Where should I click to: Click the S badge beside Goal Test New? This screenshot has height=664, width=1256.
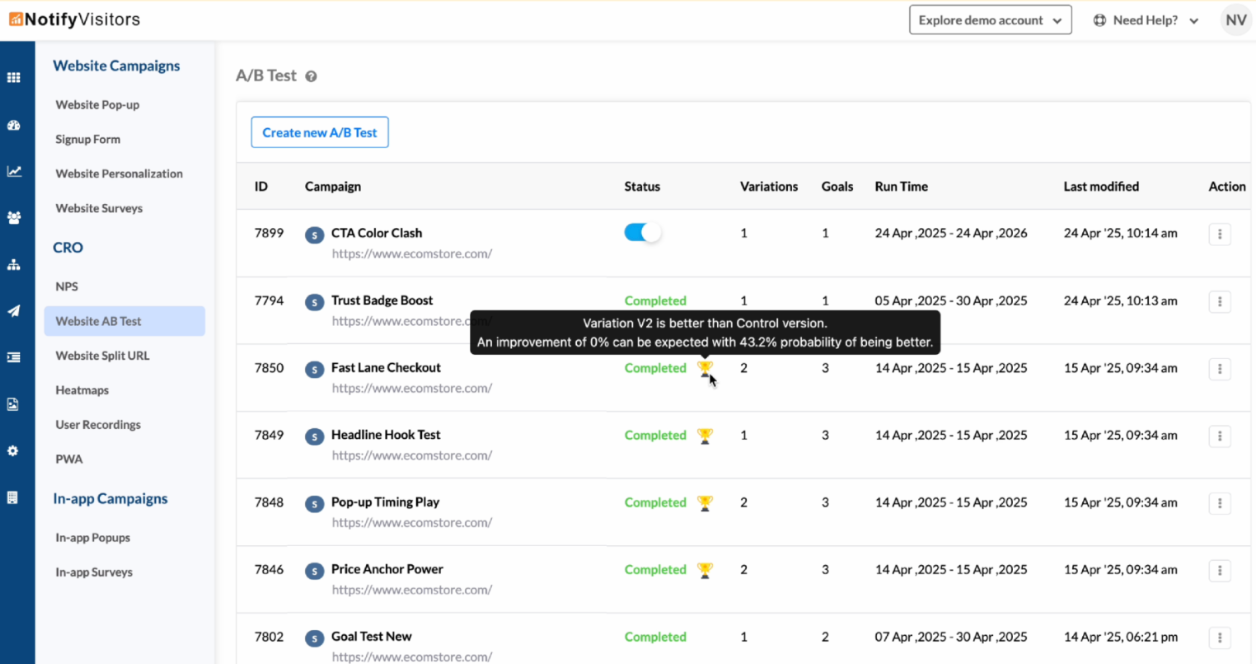pyautogui.click(x=314, y=638)
